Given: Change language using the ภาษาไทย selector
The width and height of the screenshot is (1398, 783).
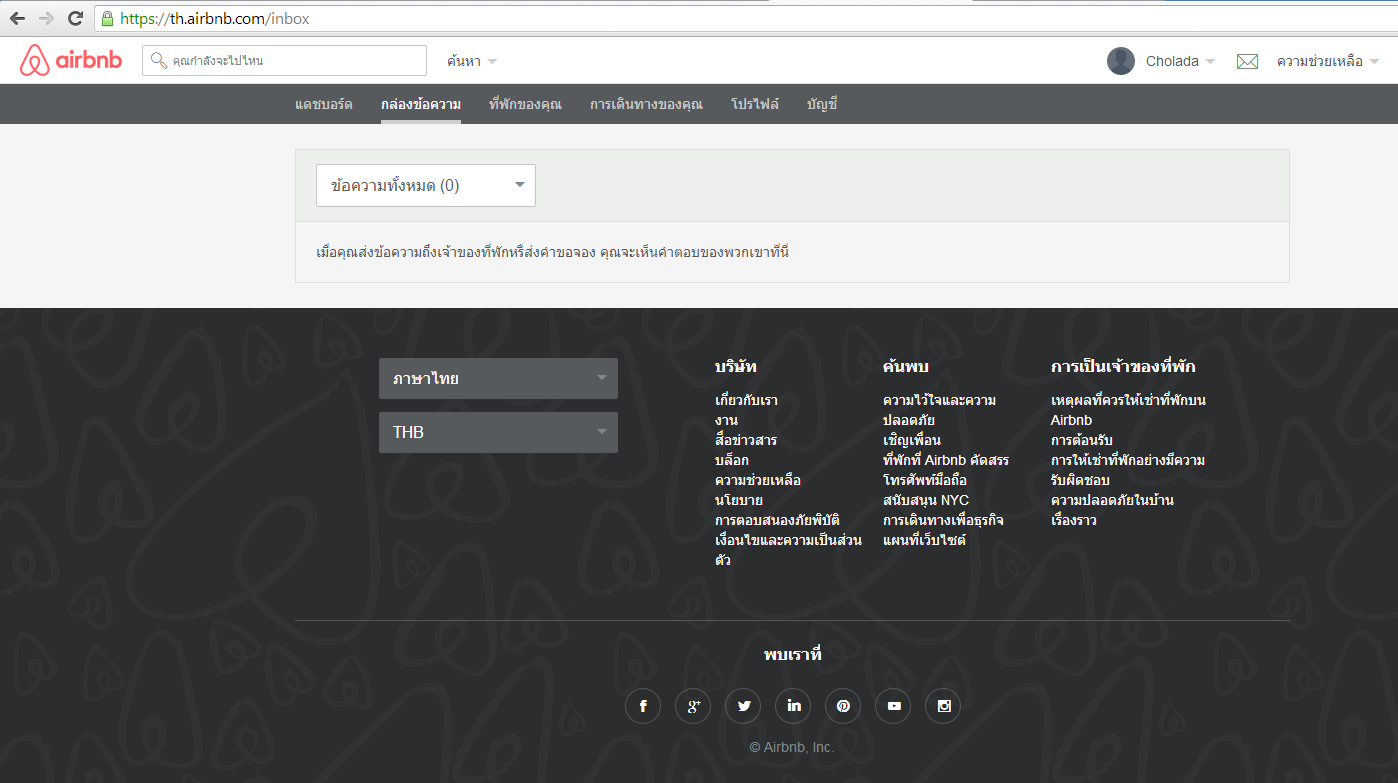Looking at the screenshot, I should pos(498,379).
